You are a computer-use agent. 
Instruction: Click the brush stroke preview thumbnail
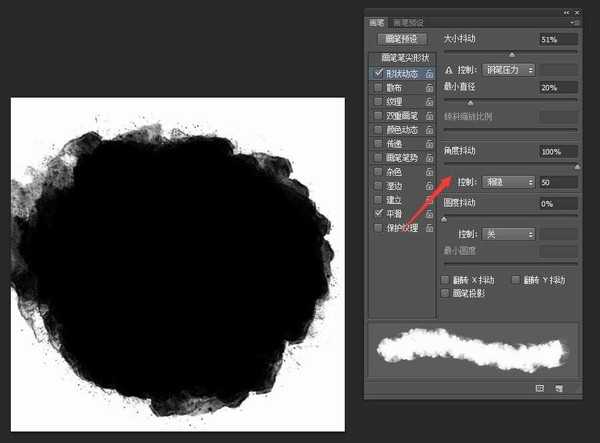(473, 350)
